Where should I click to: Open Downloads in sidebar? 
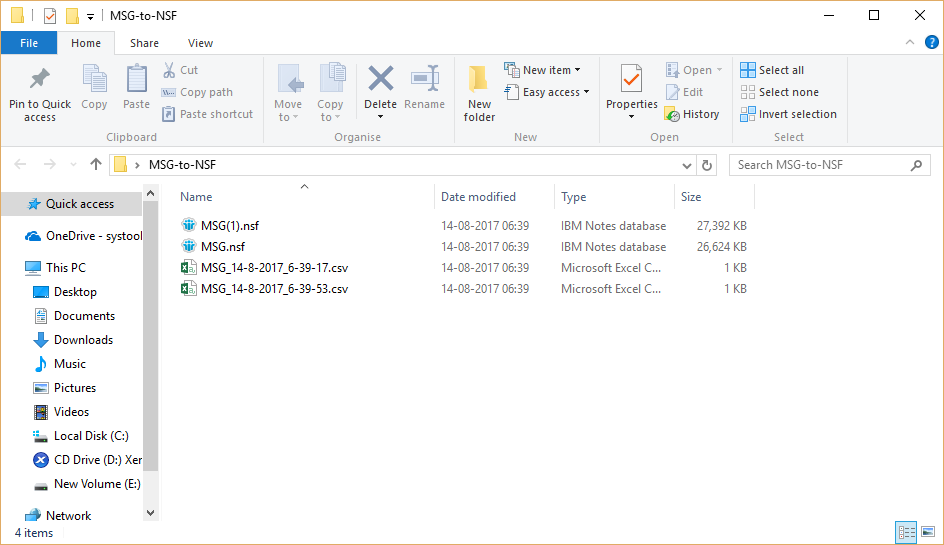point(72,340)
